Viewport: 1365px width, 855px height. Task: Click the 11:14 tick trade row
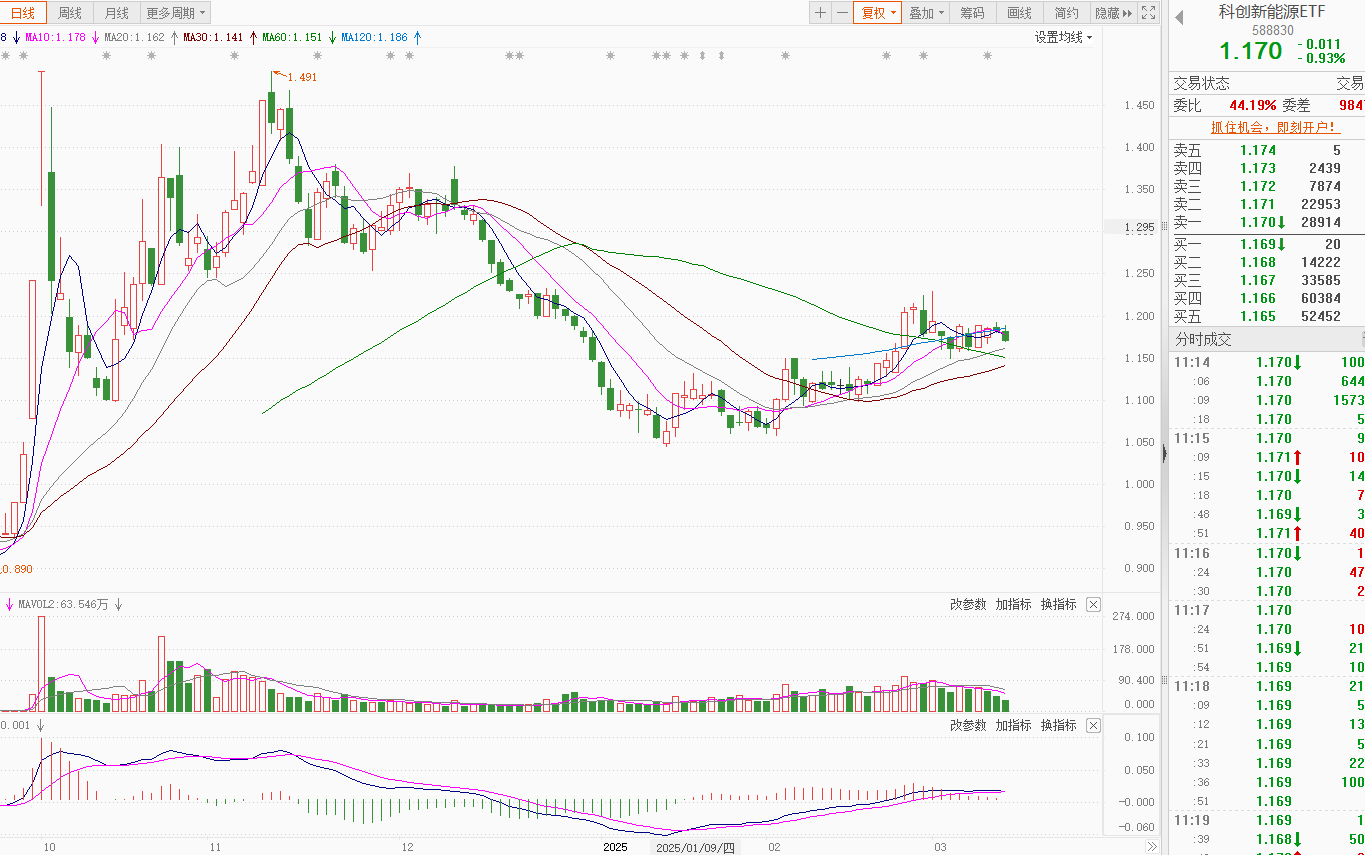point(1268,362)
